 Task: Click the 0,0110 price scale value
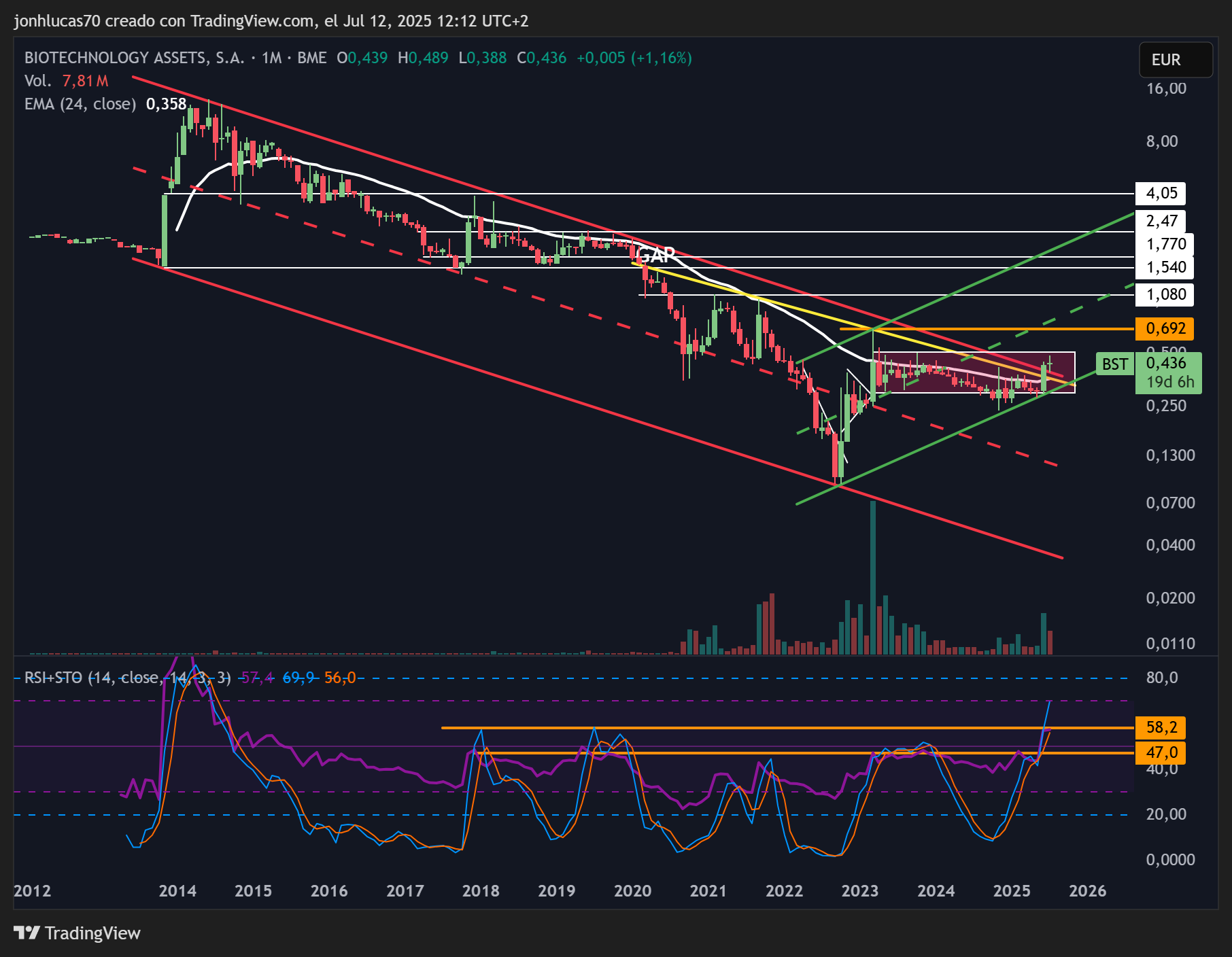[x=1170, y=644]
